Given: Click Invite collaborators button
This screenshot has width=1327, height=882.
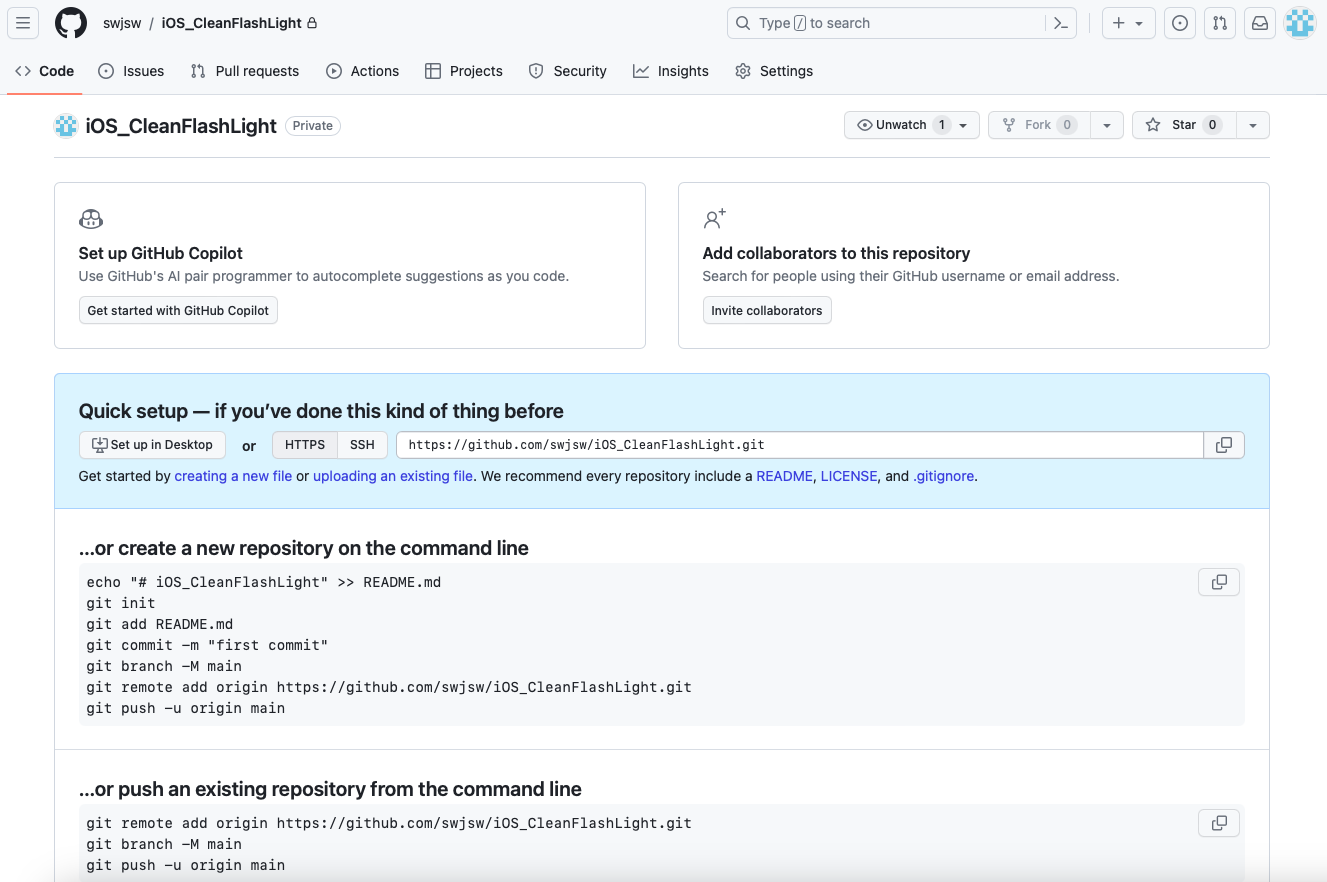Looking at the screenshot, I should point(767,310).
